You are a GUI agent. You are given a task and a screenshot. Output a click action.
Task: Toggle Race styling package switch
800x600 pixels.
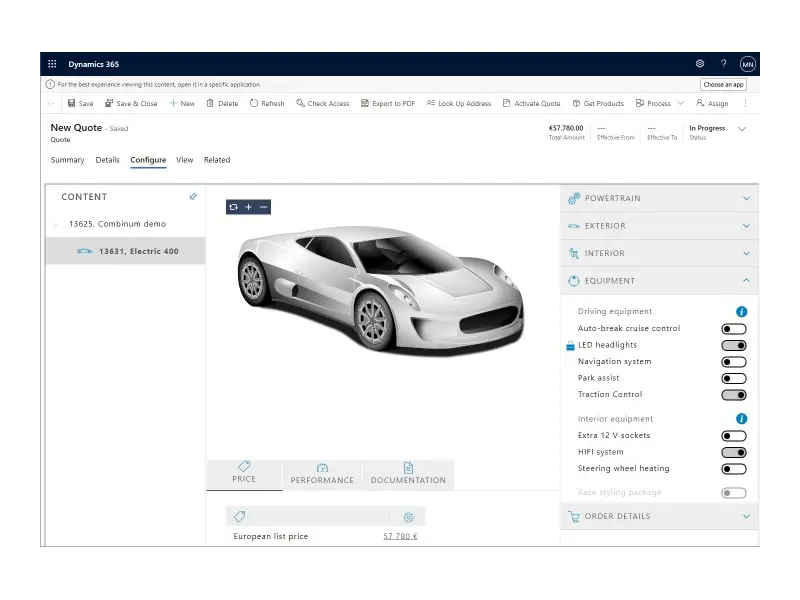click(x=734, y=493)
